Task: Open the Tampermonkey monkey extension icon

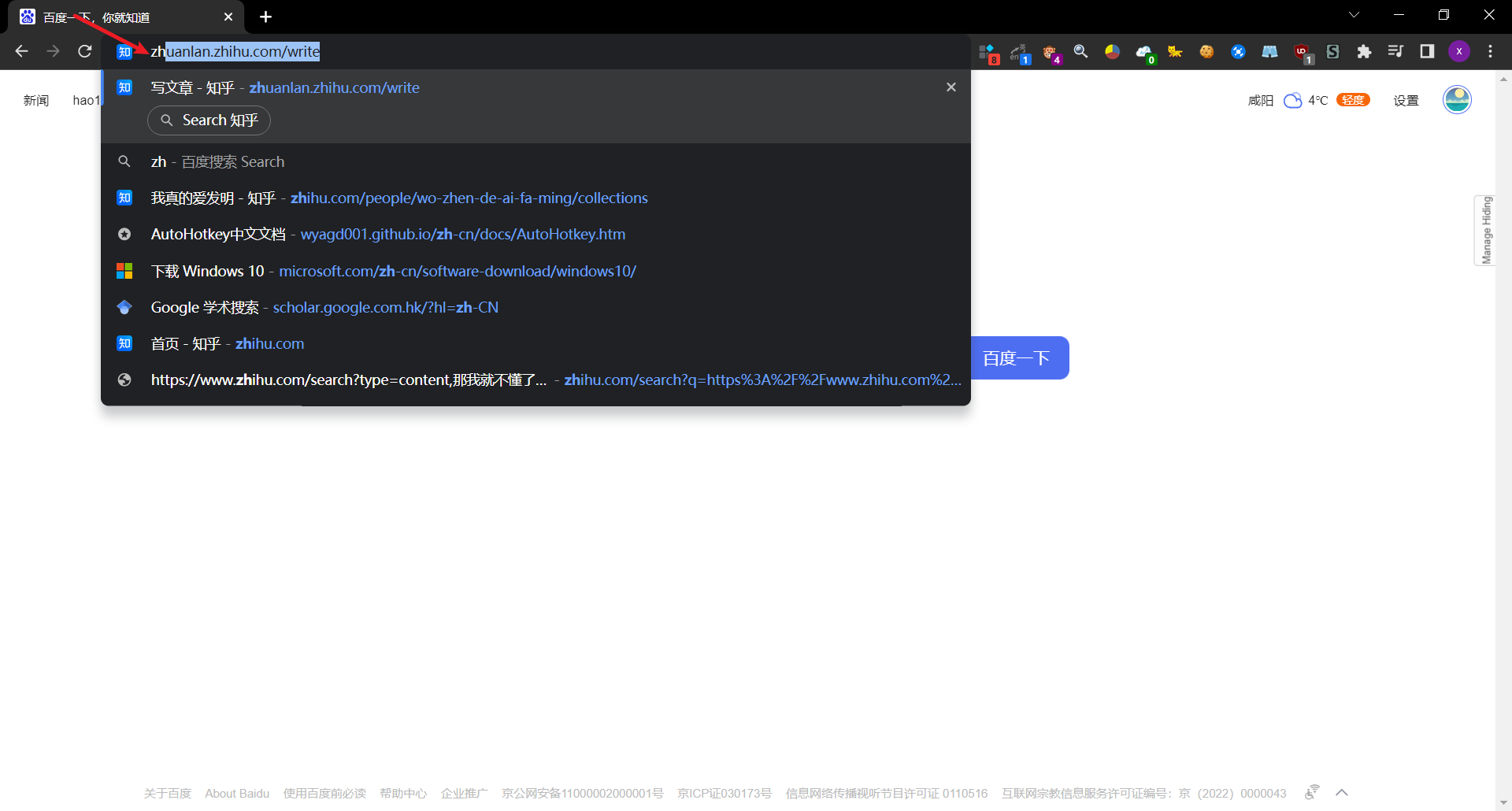Action: (1051, 53)
